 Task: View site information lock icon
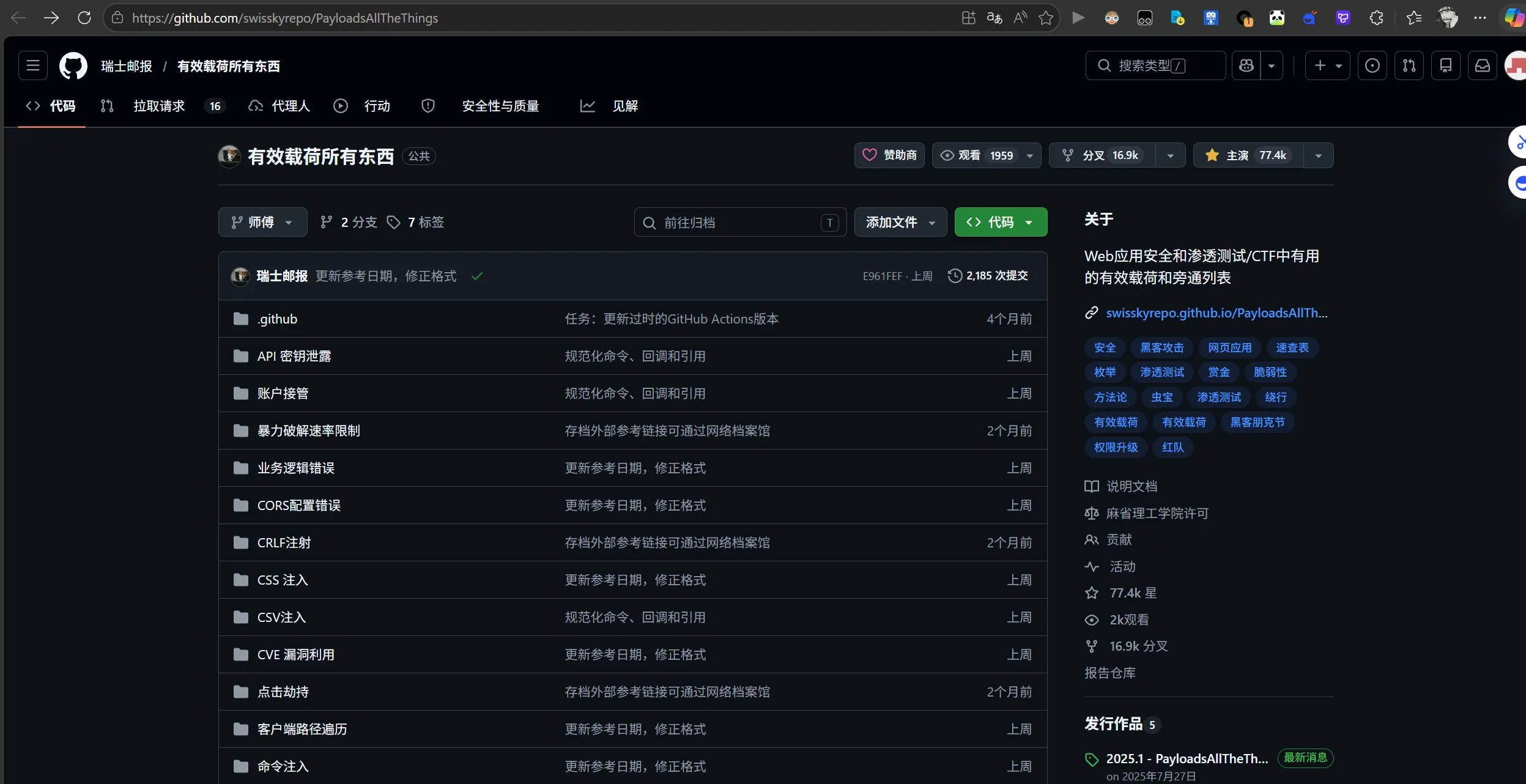point(117,18)
